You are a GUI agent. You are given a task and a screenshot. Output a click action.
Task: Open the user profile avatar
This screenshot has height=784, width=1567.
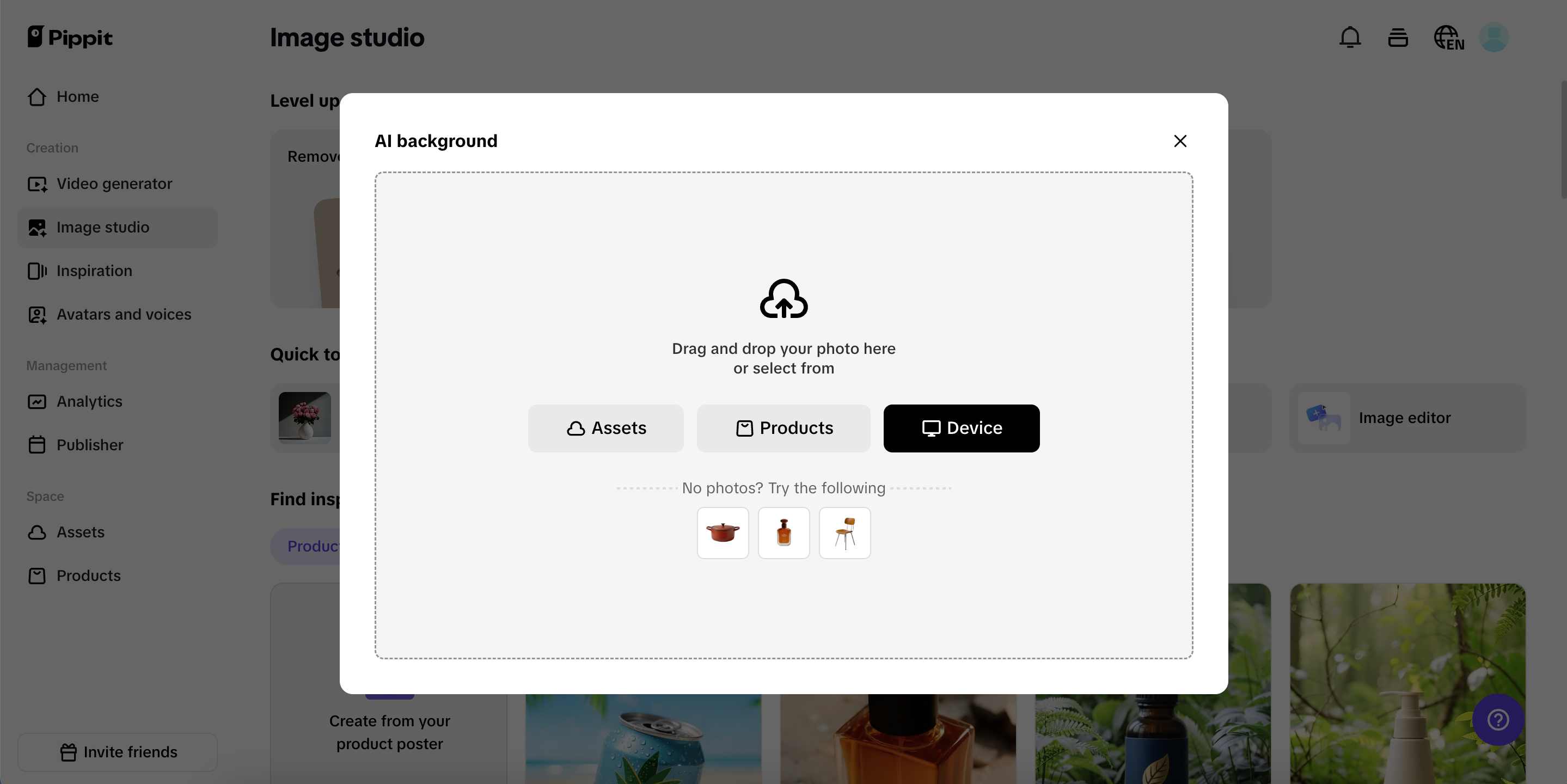point(1493,38)
